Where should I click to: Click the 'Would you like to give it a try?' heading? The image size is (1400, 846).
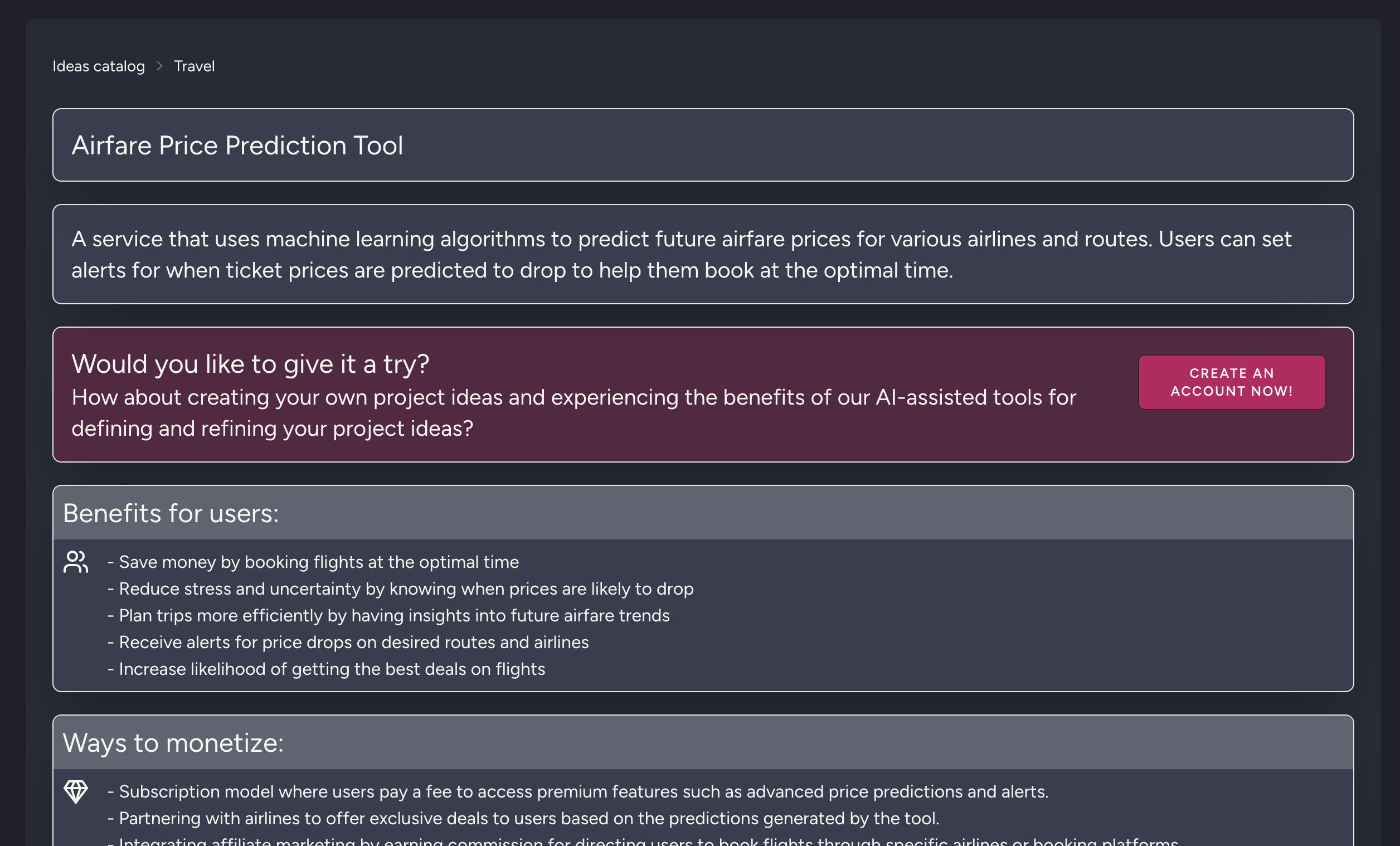[x=251, y=363]
